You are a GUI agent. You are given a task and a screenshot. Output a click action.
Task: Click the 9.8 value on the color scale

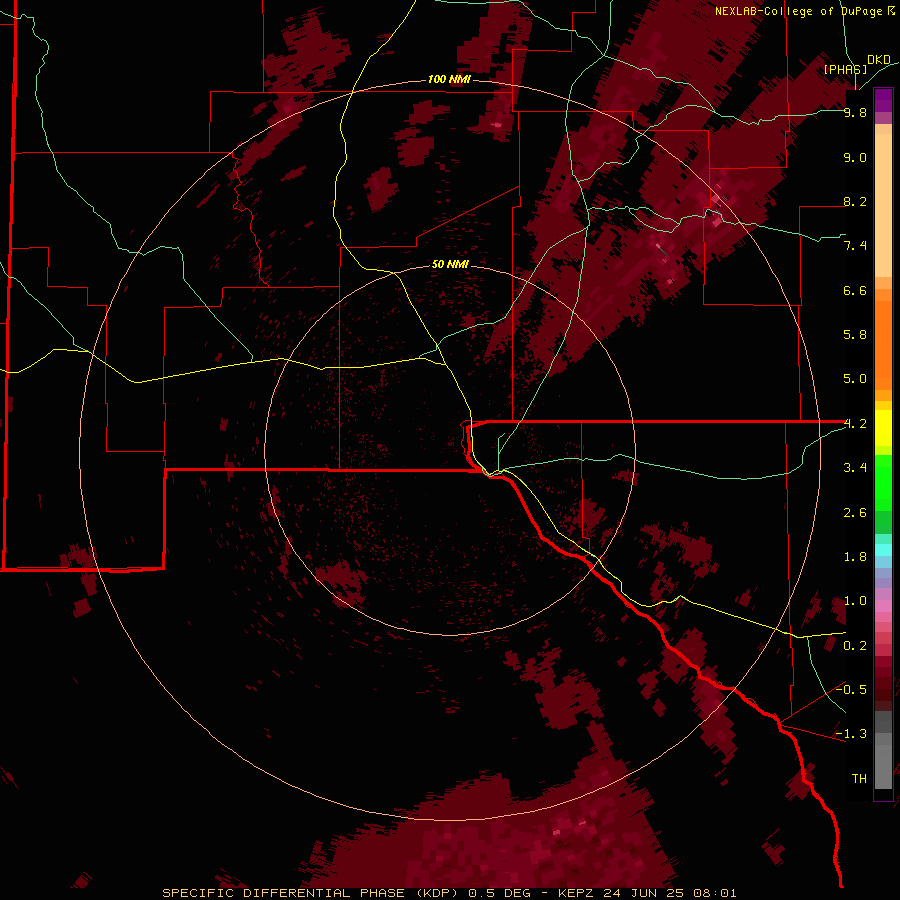[855, 112]
